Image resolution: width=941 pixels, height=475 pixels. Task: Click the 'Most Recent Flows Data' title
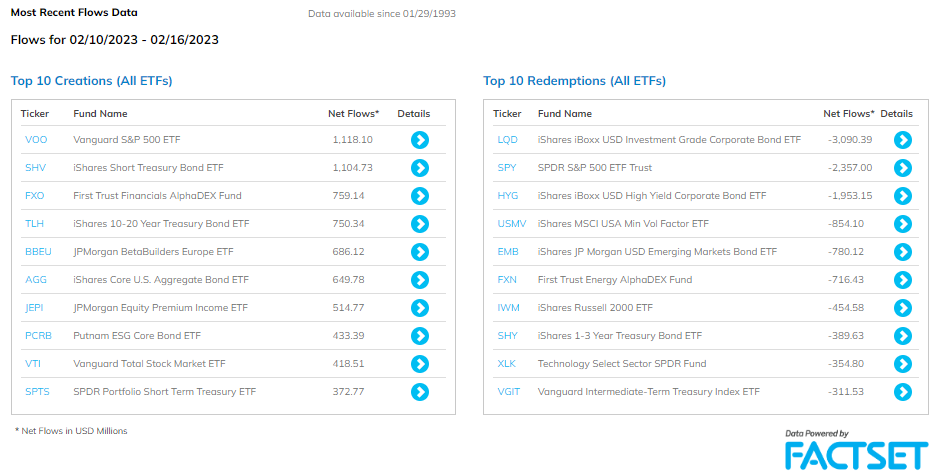[74, 13]
